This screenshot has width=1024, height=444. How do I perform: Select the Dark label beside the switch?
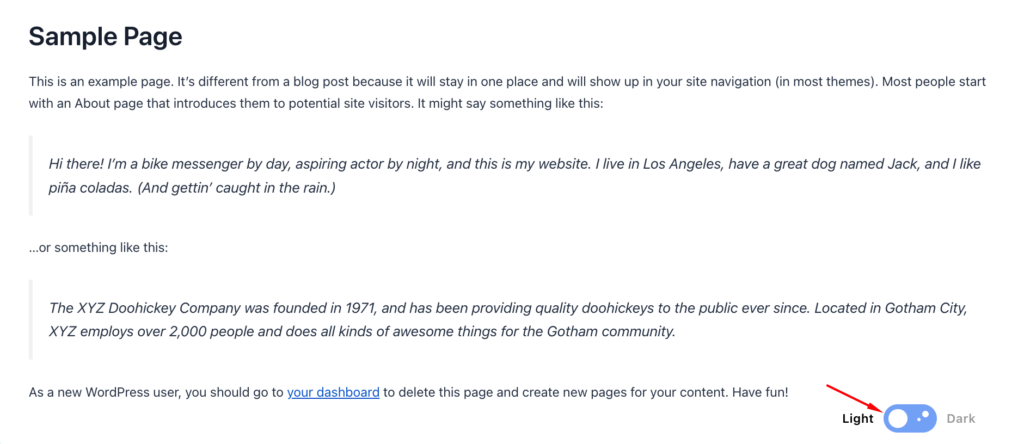[961, 419]
